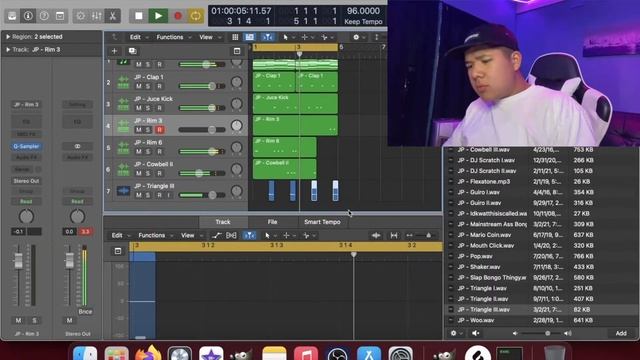Screen dimensions: 640x360
Task: Open tracks area gear settings icon
Action: 356,37
